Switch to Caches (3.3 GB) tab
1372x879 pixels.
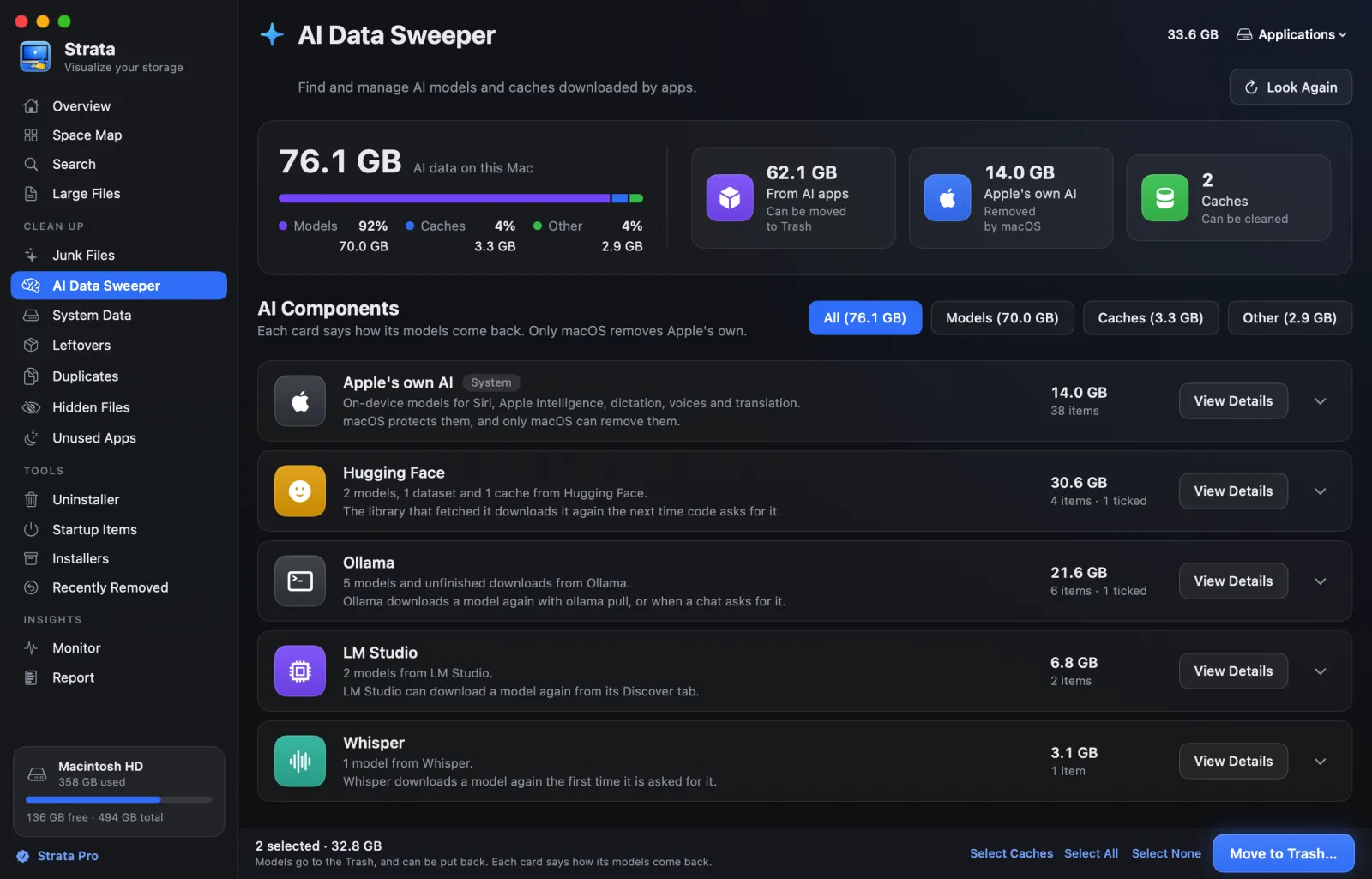pos(1151,318)
